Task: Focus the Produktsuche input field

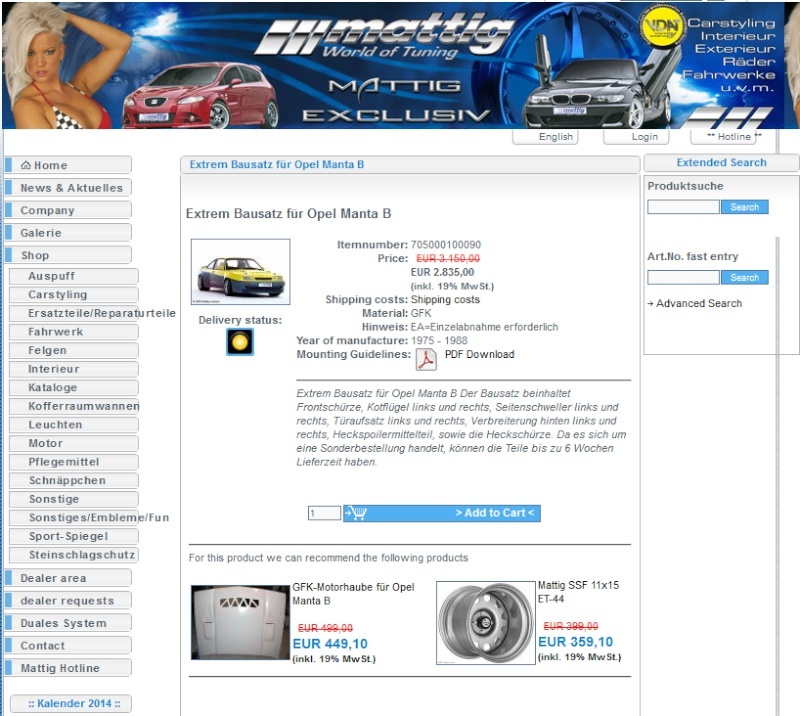Action: [683, 207]
